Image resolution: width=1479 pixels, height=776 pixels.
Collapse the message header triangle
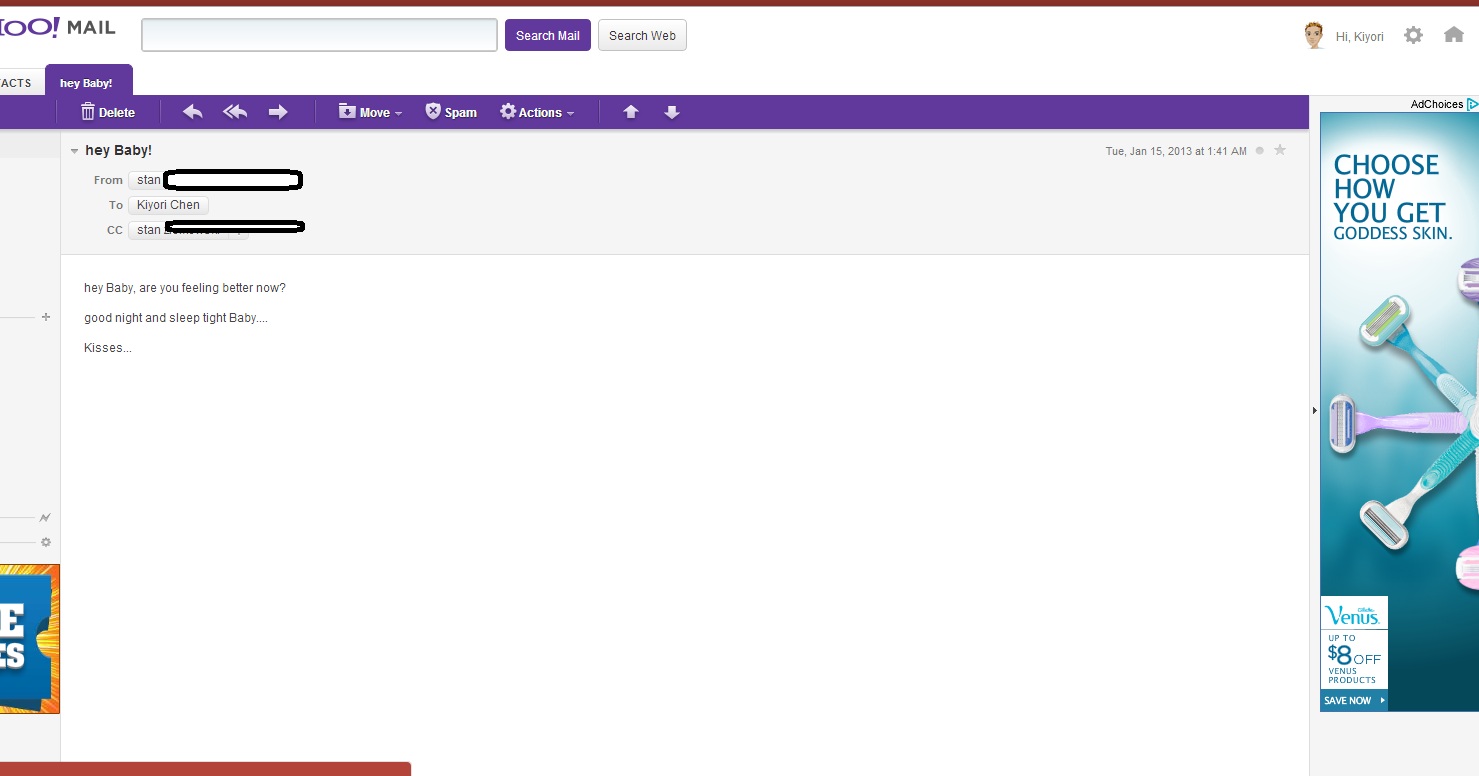coord(75,151)
